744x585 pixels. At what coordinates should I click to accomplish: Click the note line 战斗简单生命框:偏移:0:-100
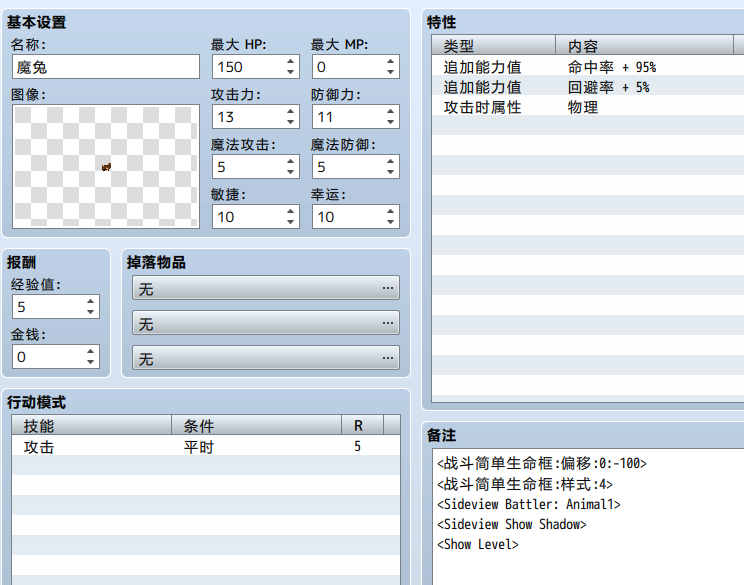point(542,463)
